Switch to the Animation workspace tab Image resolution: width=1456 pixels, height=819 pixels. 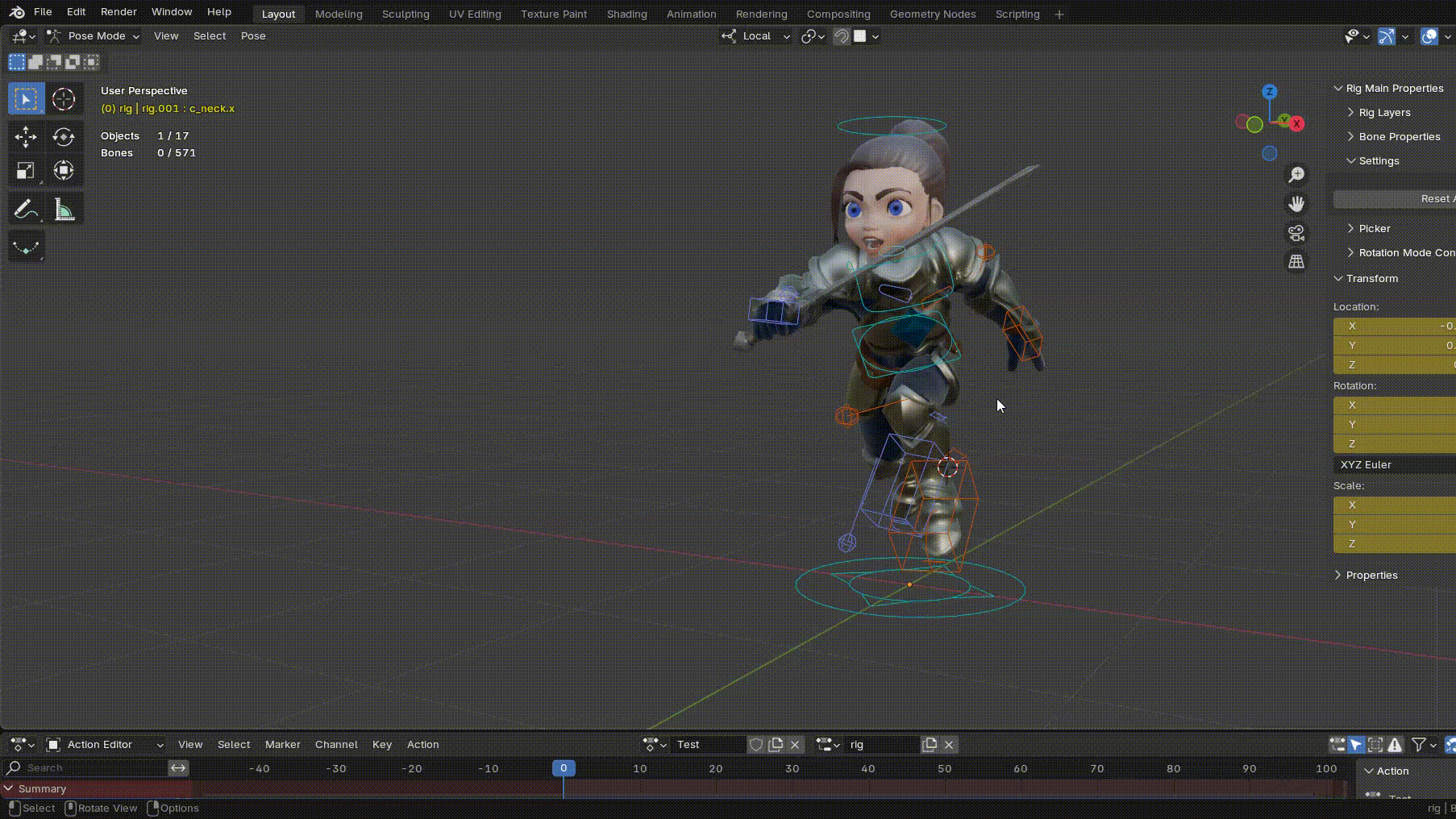point(691,14)
